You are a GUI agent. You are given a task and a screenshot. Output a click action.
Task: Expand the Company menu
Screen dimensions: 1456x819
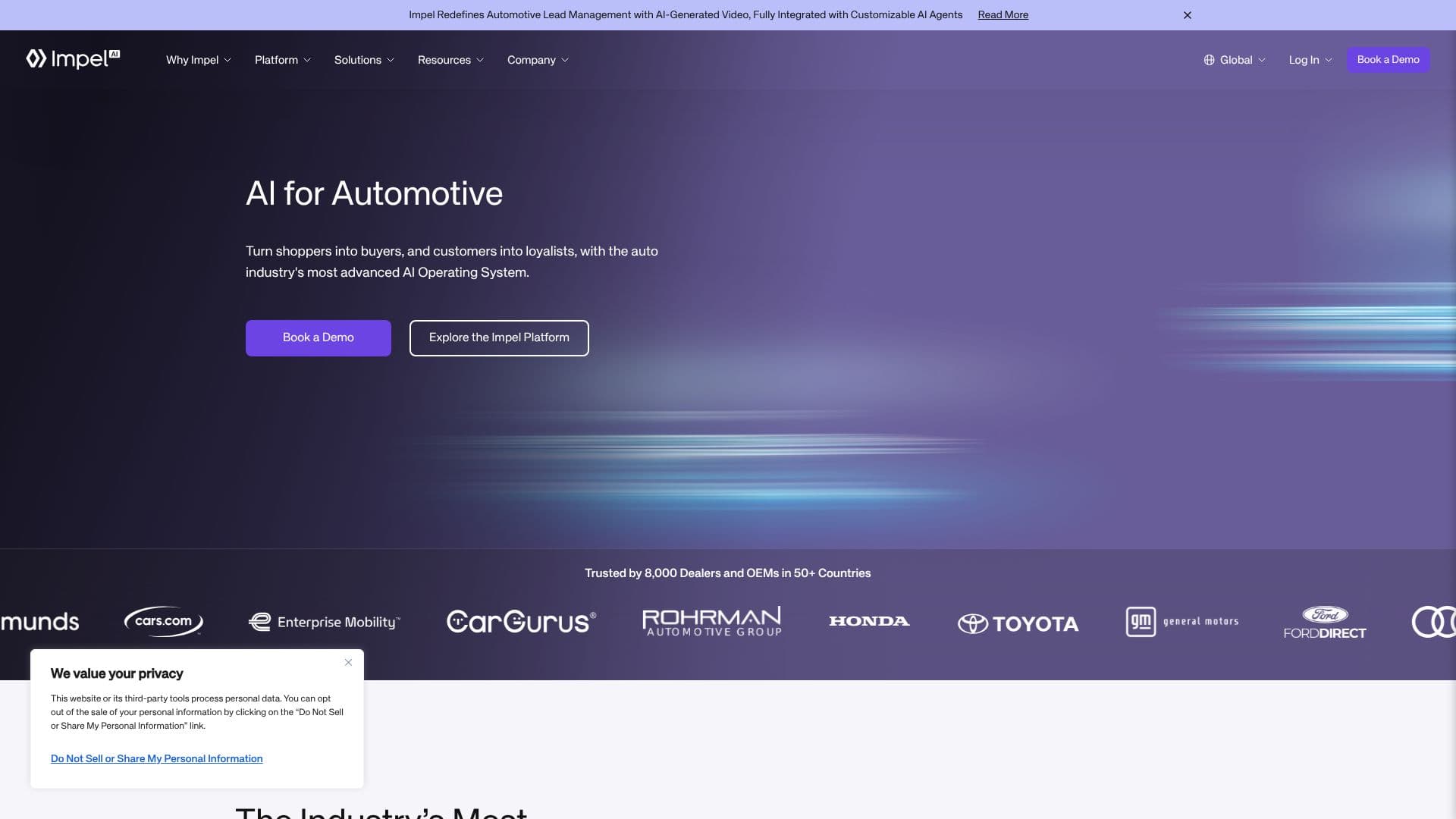pyautogui.click(x=538, y=60)
